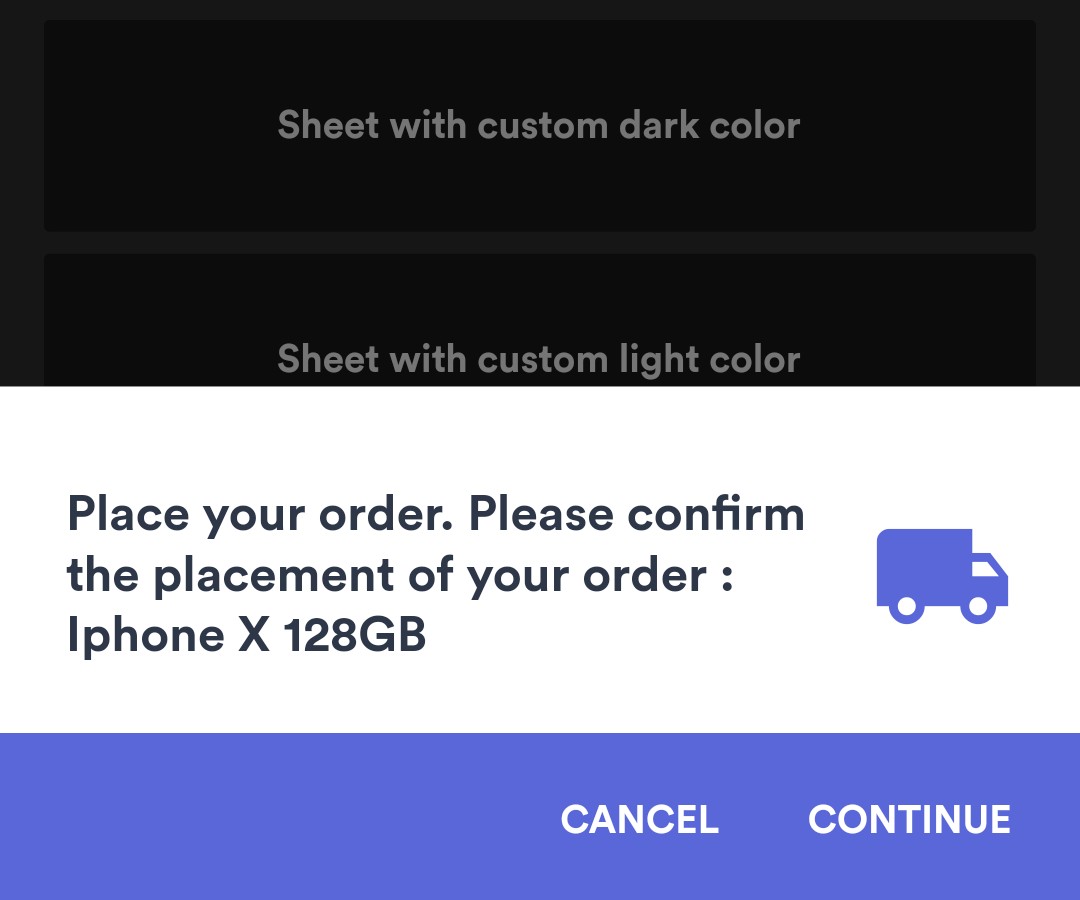The width and height of the screenshot is (1080, 900).
Task: Click the white sheet area below the truck icon
Action: tap(941, 680)
